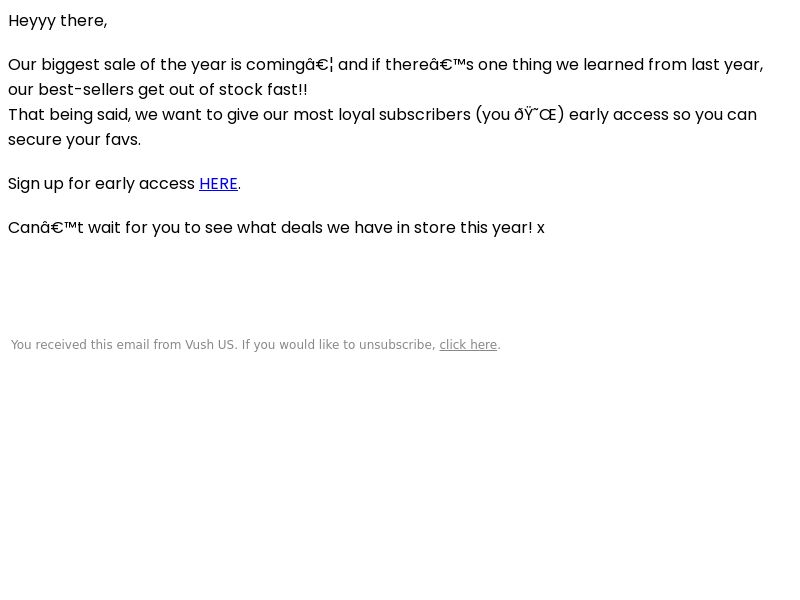Click the 'Heyyy there,' greeting text
Viewport: 800px width, 600px height.
pyautogui.click(x=58, y=21)
